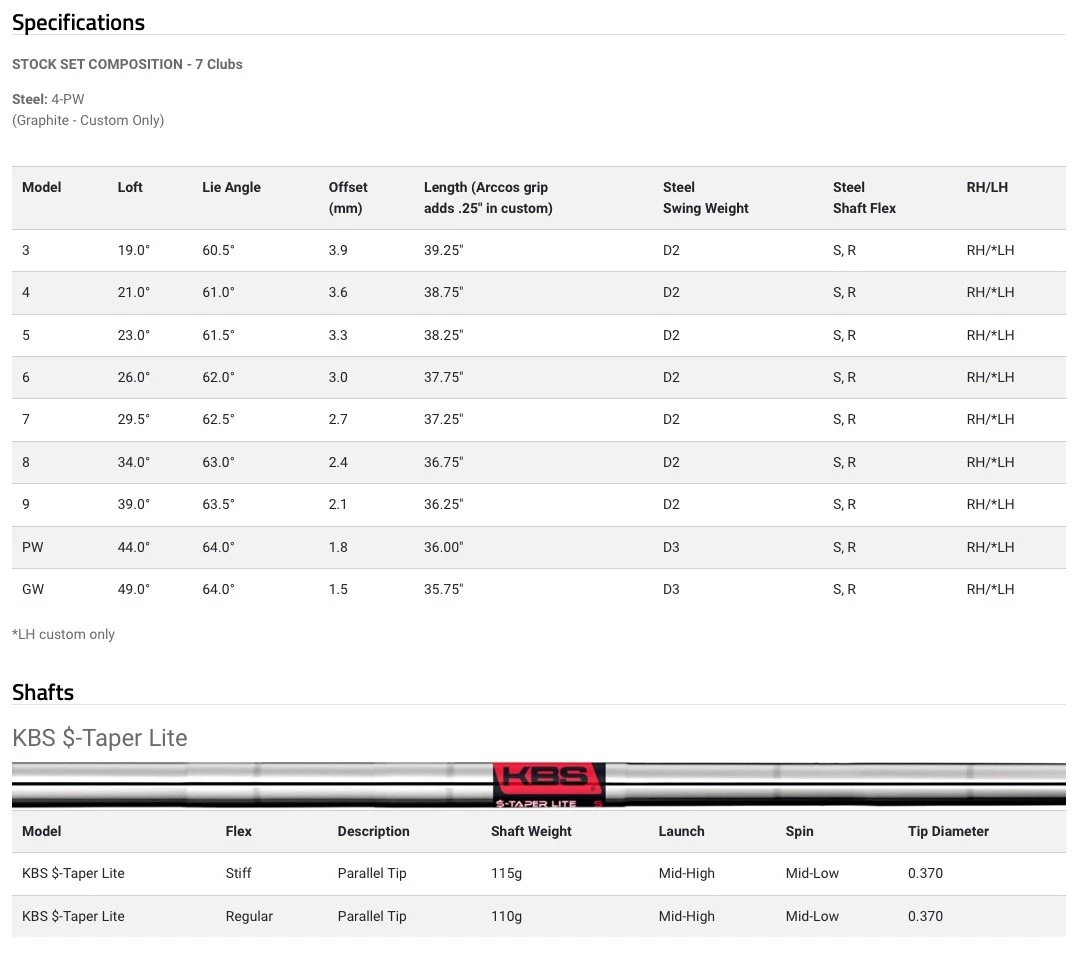This screenshot has width=1092, height=964.
Task: Click 'STOCK SET COMPOSITION - 7 Clubs' text
Action: click(127, 64)
